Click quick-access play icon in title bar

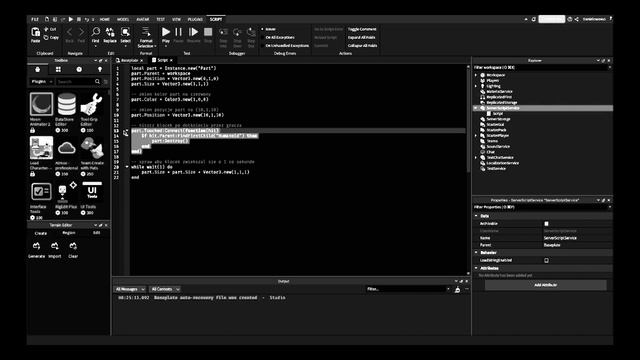(71, 19)
